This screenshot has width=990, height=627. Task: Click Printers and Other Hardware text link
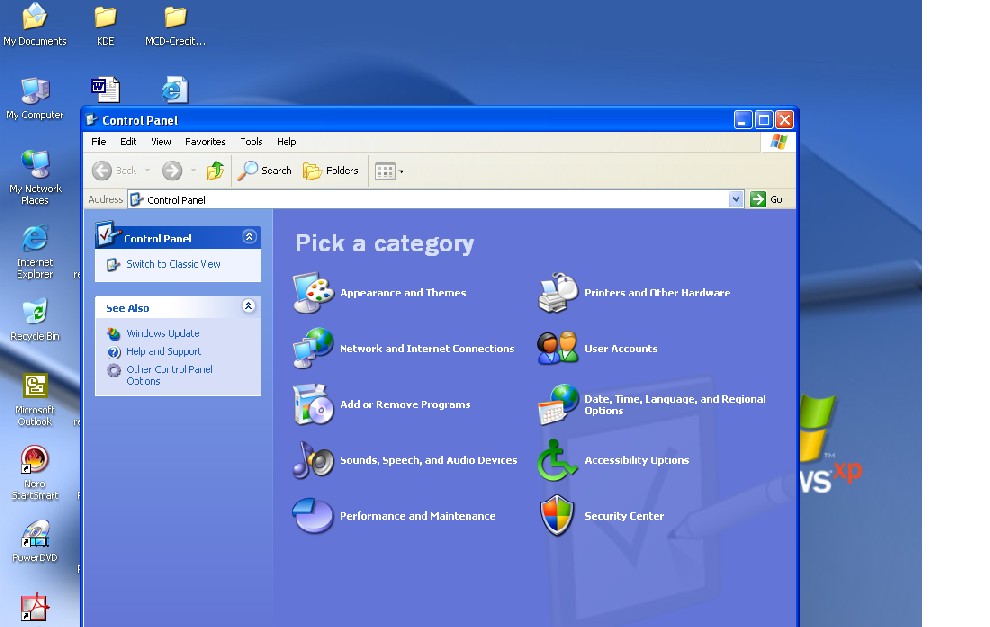(657, 293)
